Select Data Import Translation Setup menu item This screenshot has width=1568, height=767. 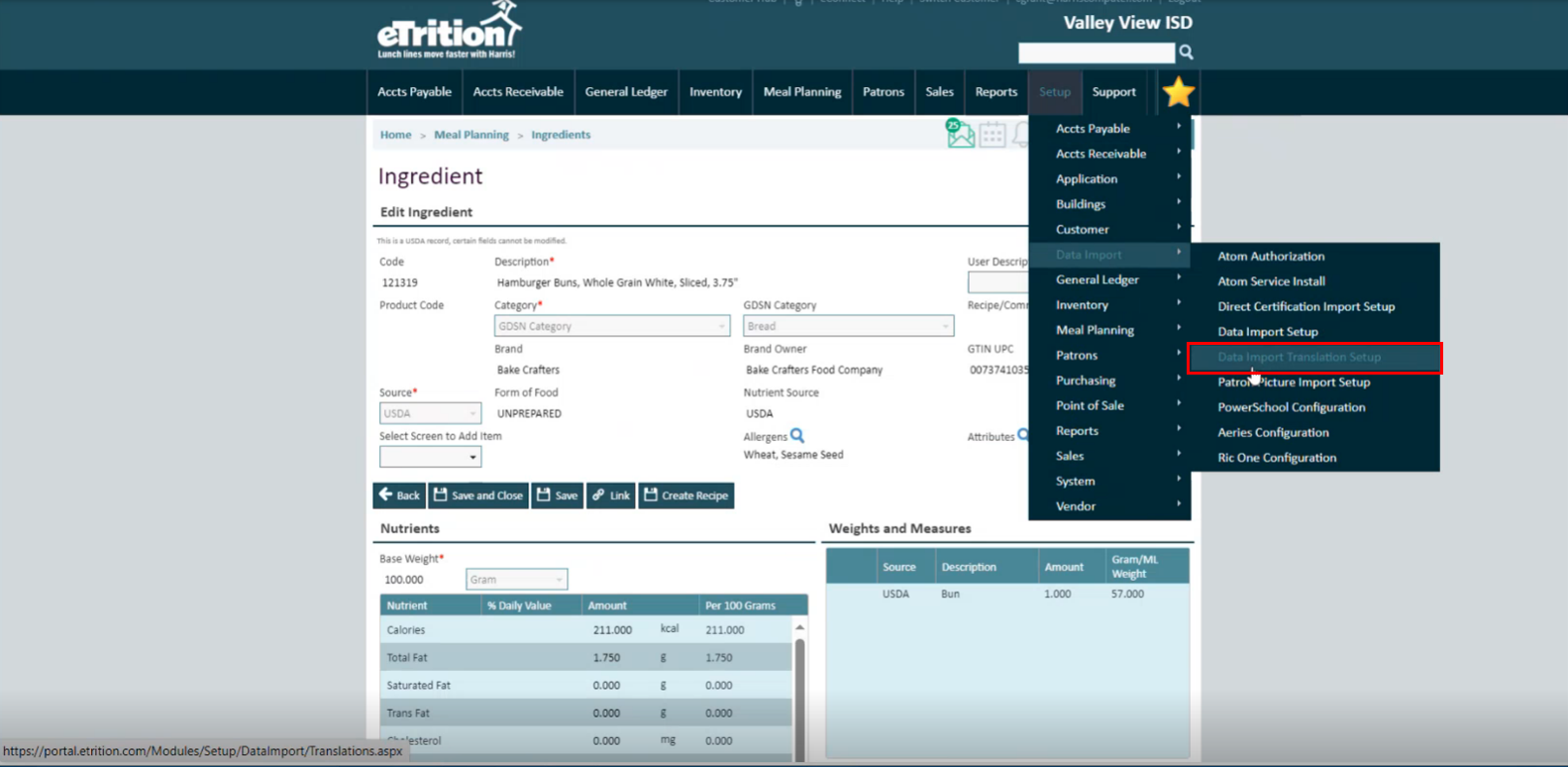tap(1299, 357)
